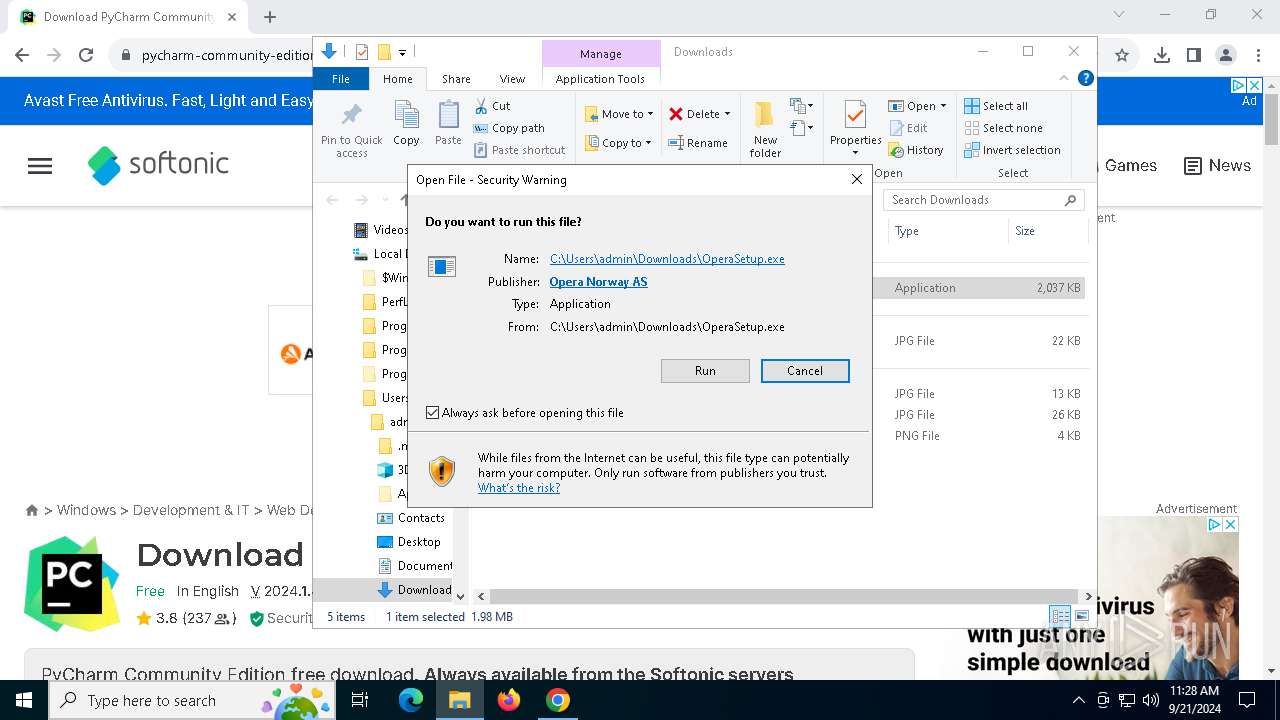
Task: Click Chrome reload page icon
Action: 86,56
